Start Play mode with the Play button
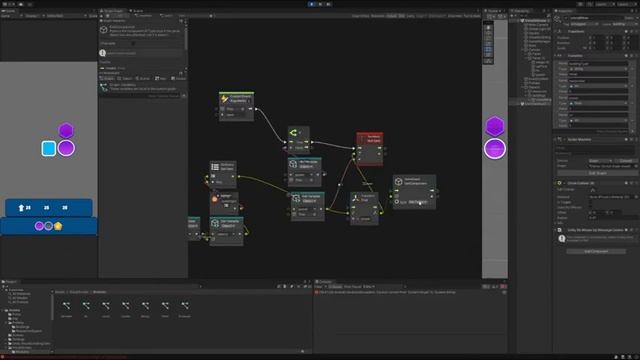640x360 pixels. pyautogui.click(x=312, y=4)
